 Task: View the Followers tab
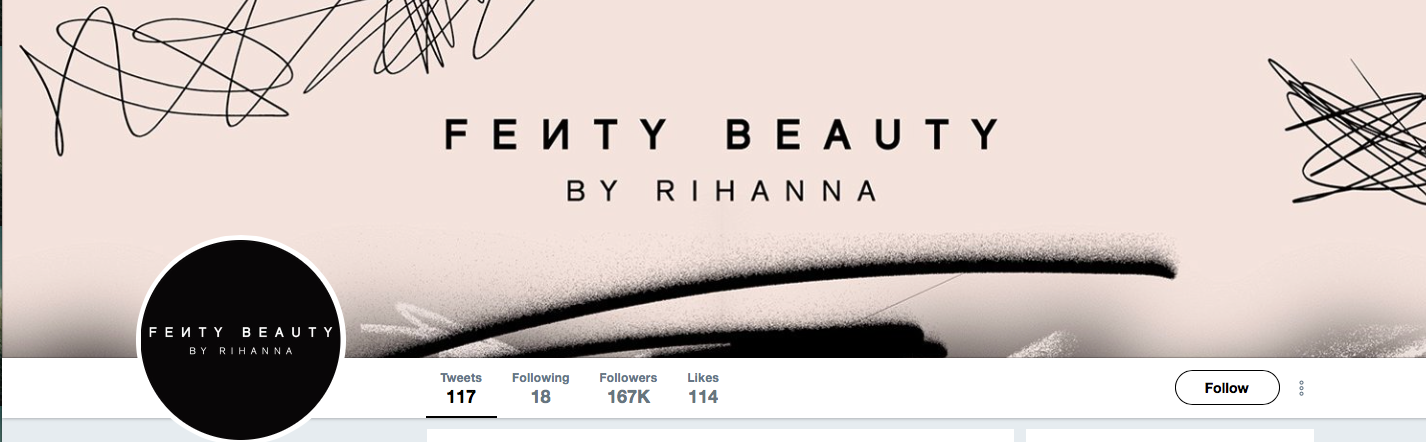[x=628, y=388]
